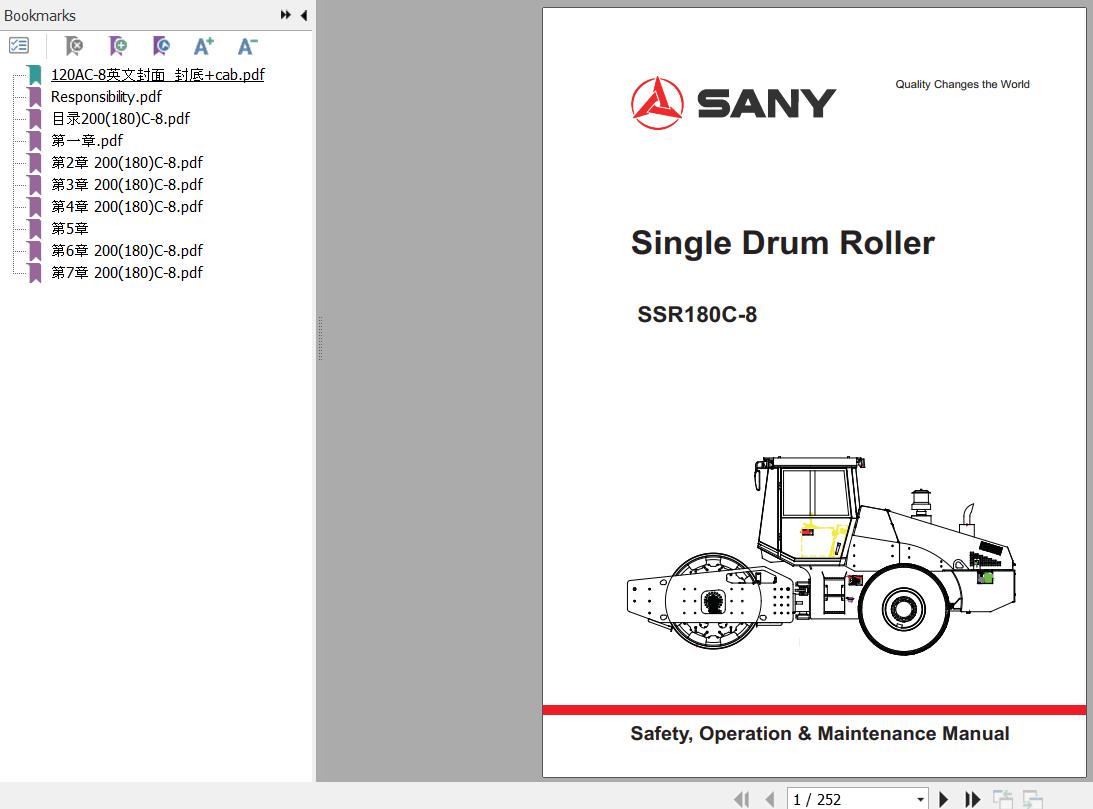Open the 第一章.pdf bookmark

pos(87,141)
